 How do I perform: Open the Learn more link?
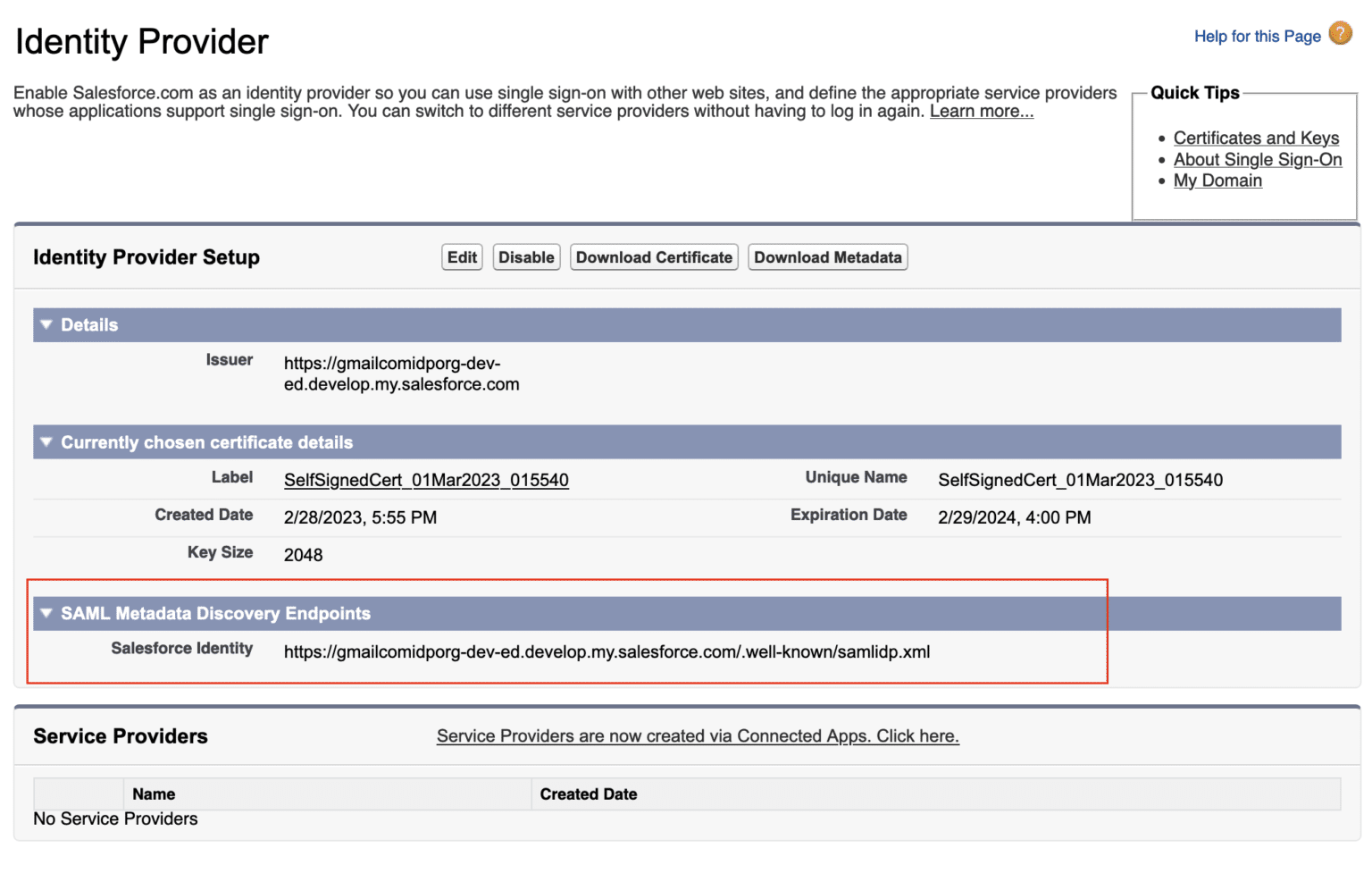pos(981,111)
